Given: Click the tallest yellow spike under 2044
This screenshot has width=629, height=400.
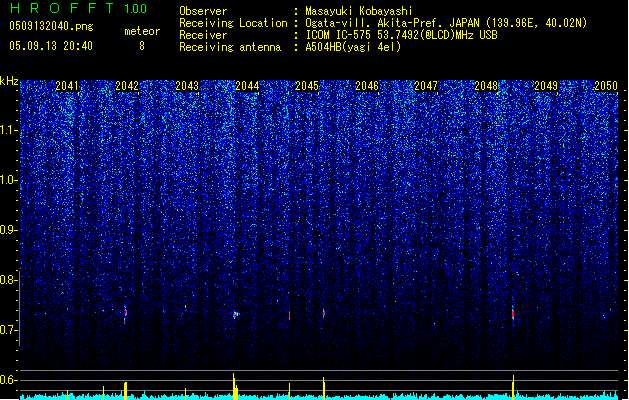Looking at the screenshot, I should [x=234, y=386].
